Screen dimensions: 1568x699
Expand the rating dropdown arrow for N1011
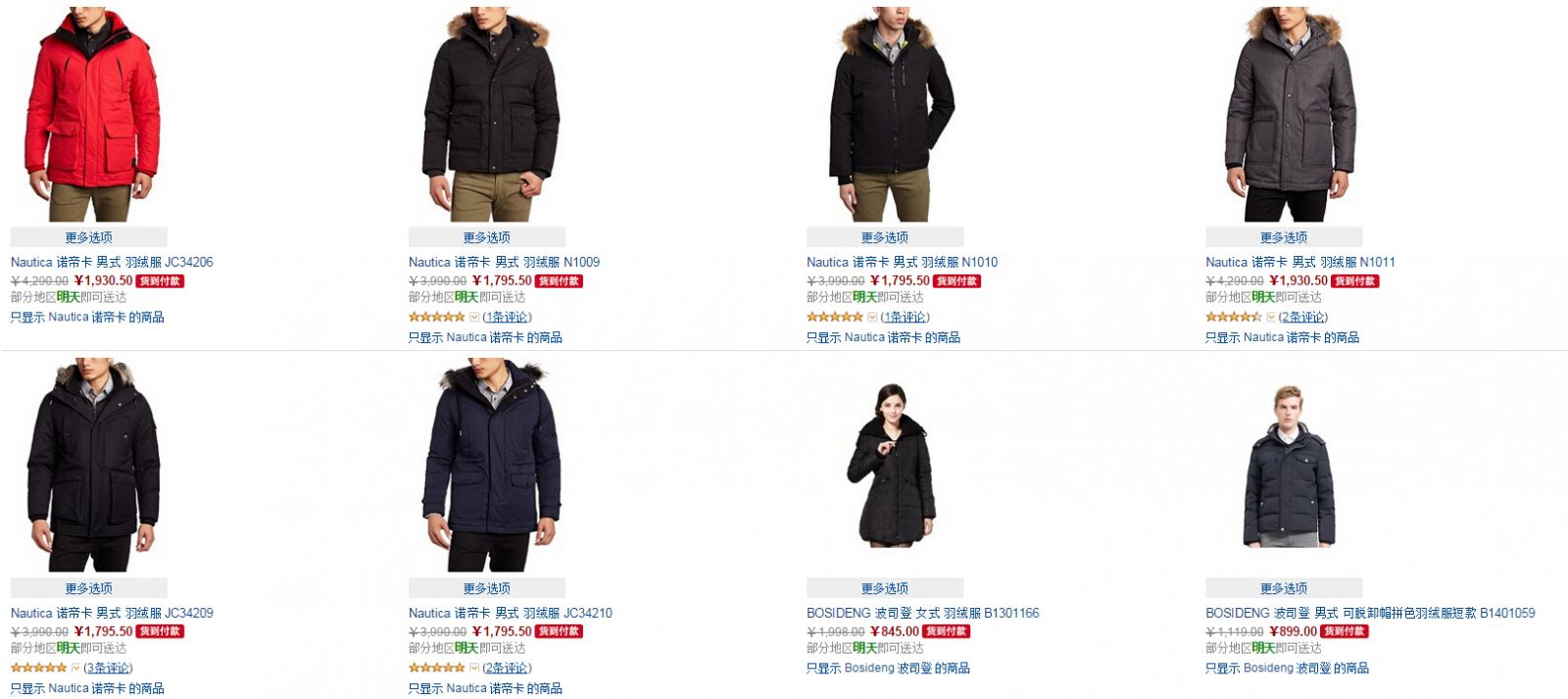pos(1271,317)
